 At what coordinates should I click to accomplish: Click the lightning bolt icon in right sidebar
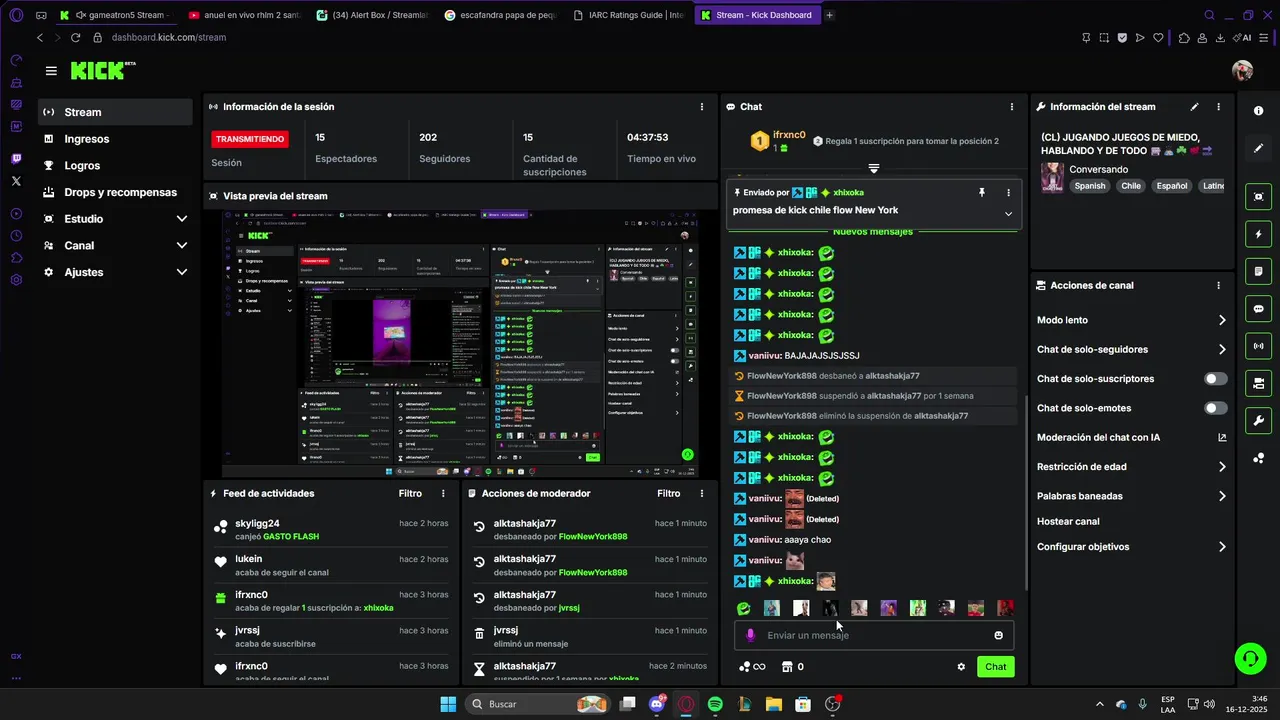1259,234
